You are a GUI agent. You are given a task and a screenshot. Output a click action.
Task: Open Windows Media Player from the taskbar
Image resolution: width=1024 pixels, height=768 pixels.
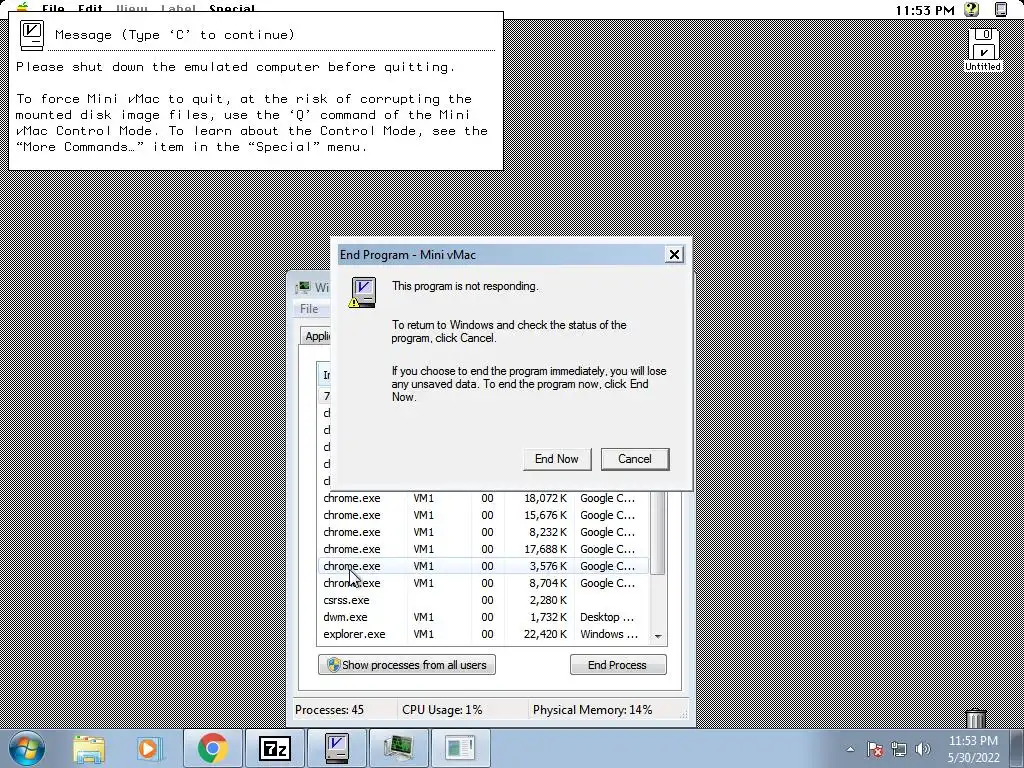pyautogui.click(x=150, y=748)
